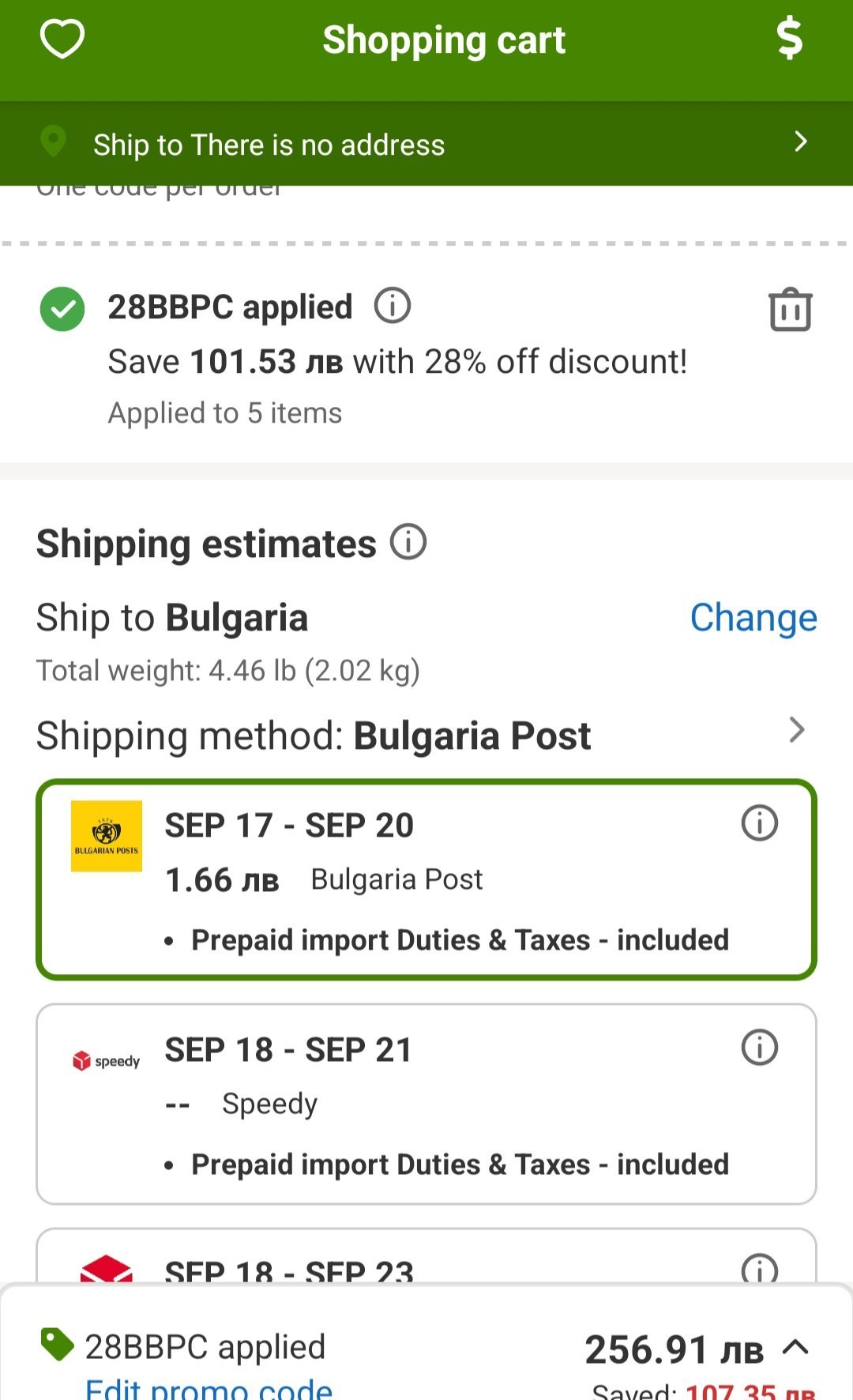Image resolution: width=853 pixels, height=1400 pixels.
Task: Tap the Speedy carrier logo
Action: (x=106, y=1061)
